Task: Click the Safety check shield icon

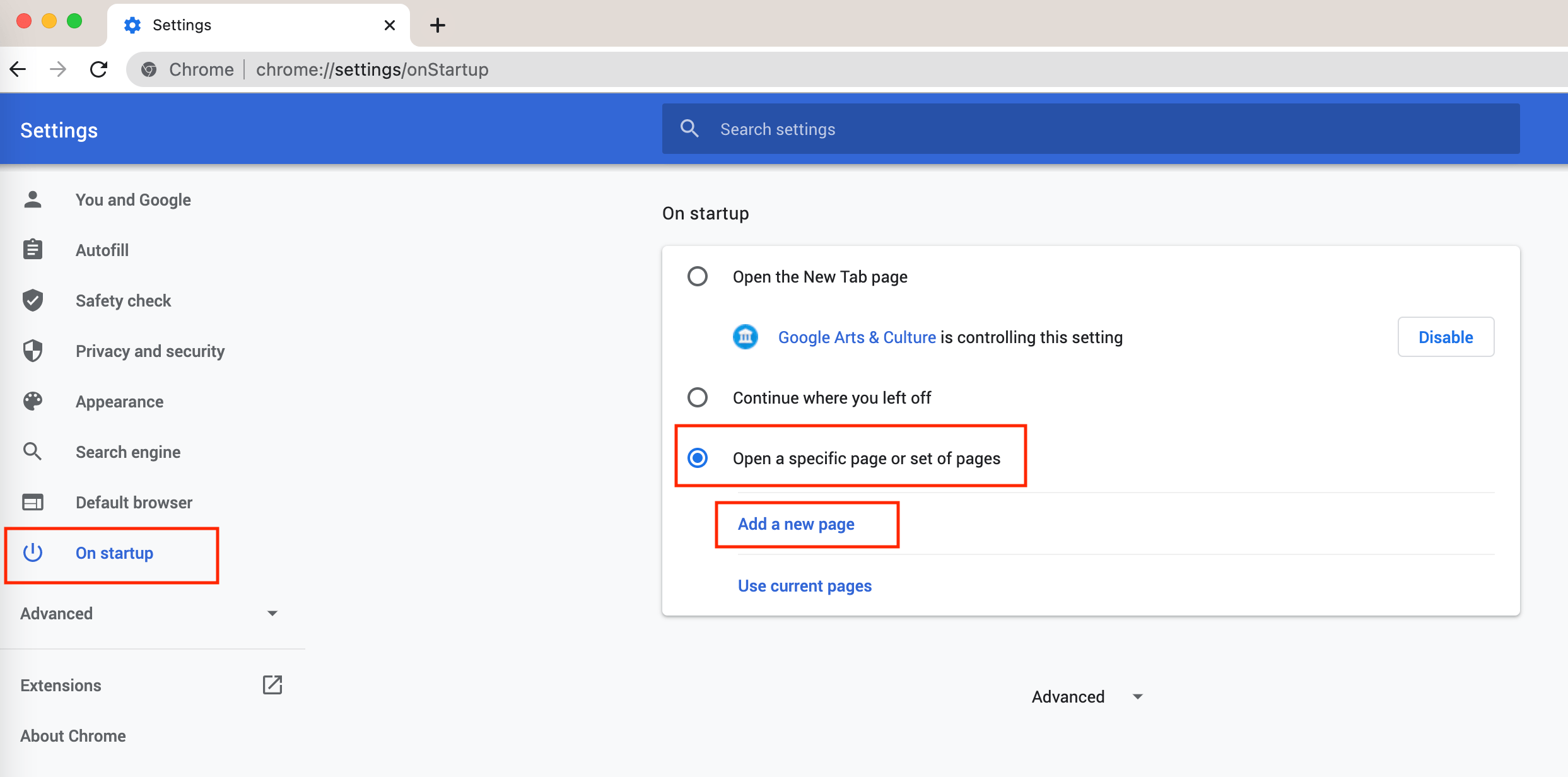Action: coord(32,300)
